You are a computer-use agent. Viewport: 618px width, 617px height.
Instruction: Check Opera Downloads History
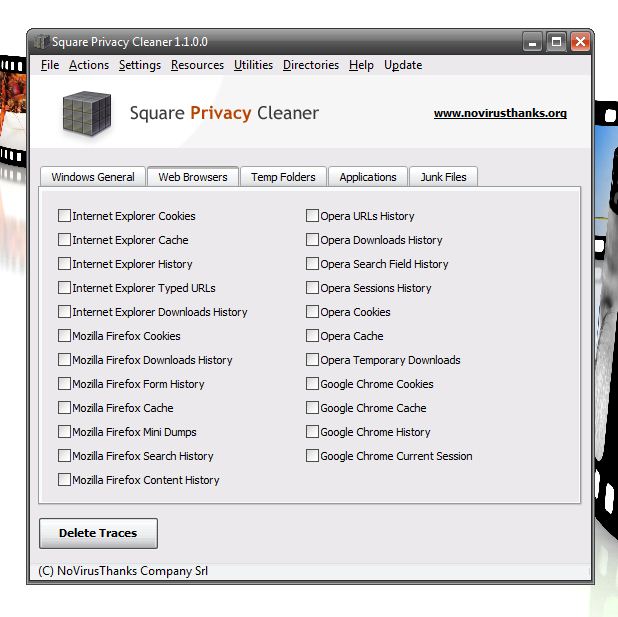click(x=312, y=240)
